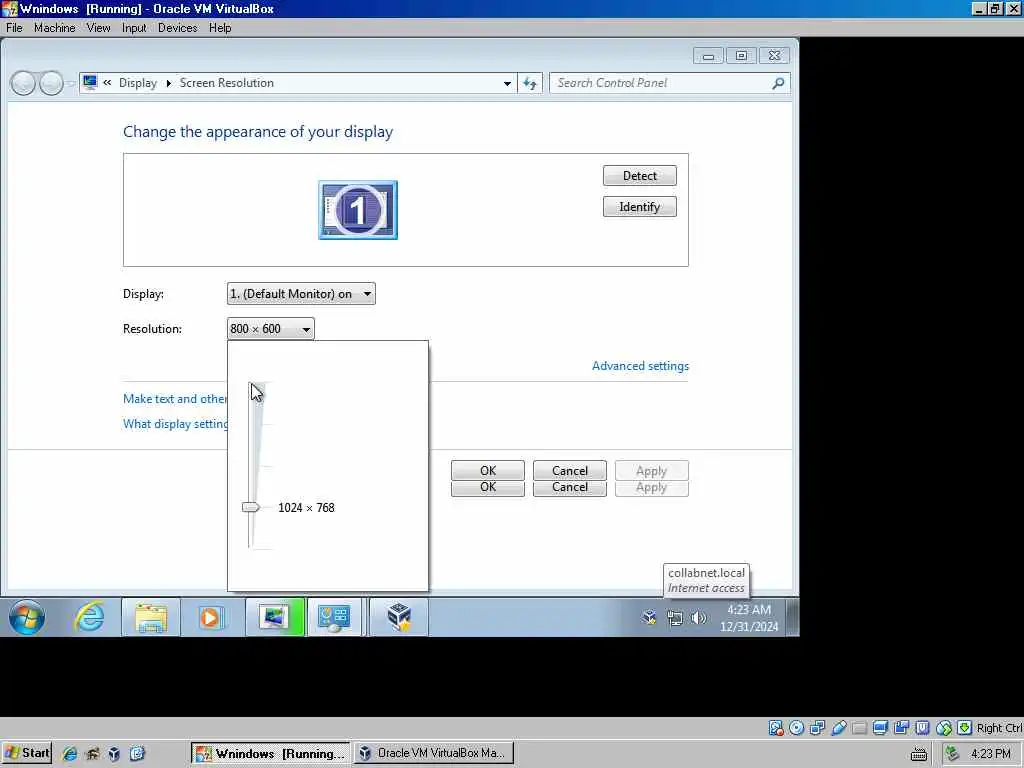Click the network adapters status icon
Screen dimensions: 1024x768
click(x=817, y=728)
